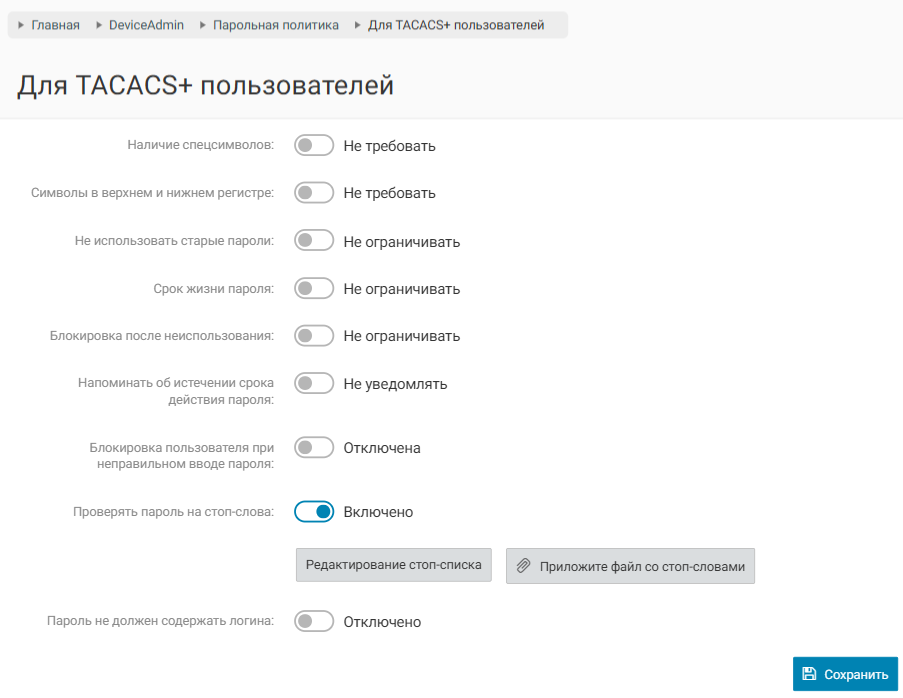The height and width of the screenshot is (698, 903).
Task: Toggle Символы в верхнем и нижнем регистре
Action: coord(313,193)
